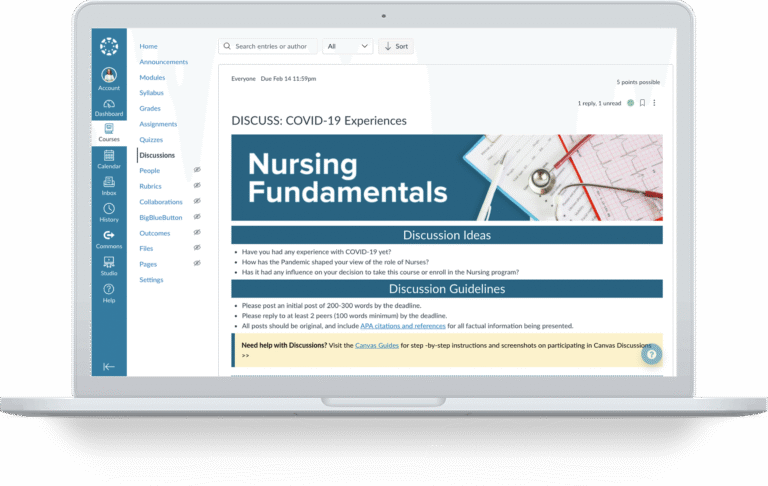The height and width of the screenshot is (486, 768).
Task: Go to the Dashboard from the sidebar
Action: pos(109,105)
